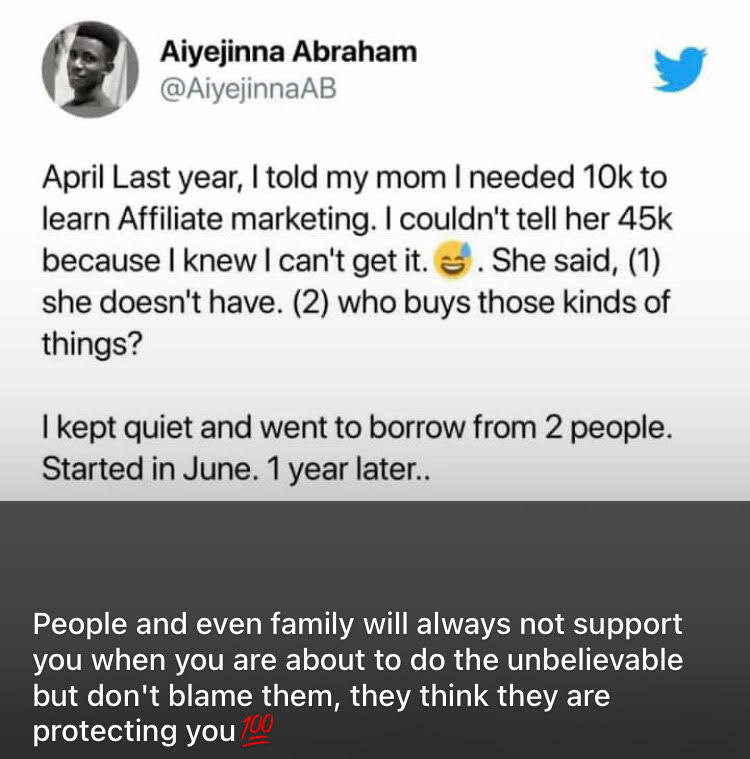Click the Twitter bird logo
The image size is (750, 759).
coord(680,68)
